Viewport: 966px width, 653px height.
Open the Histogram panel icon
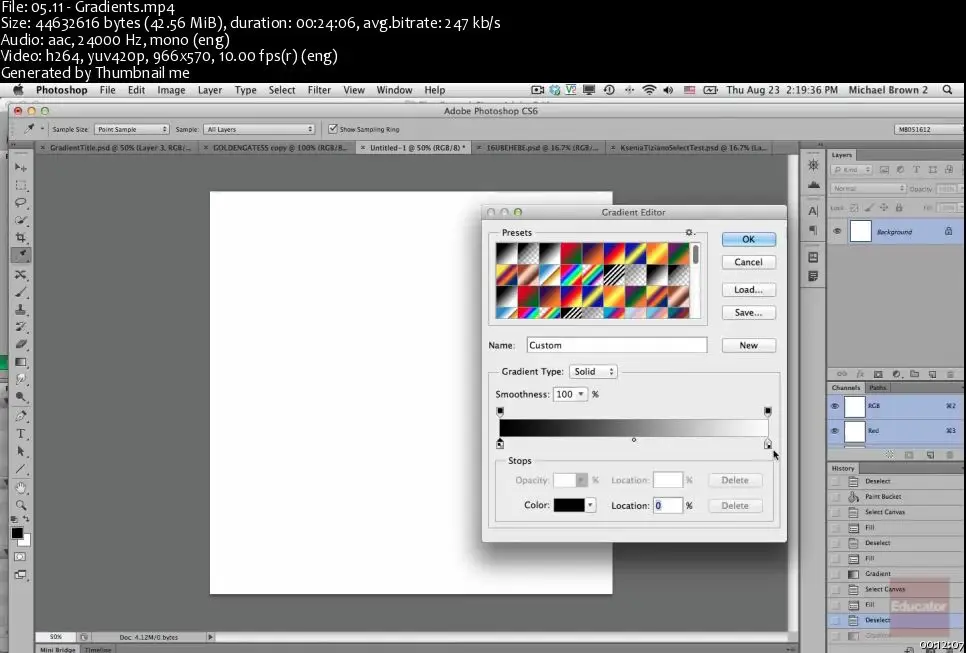[813, 184]
